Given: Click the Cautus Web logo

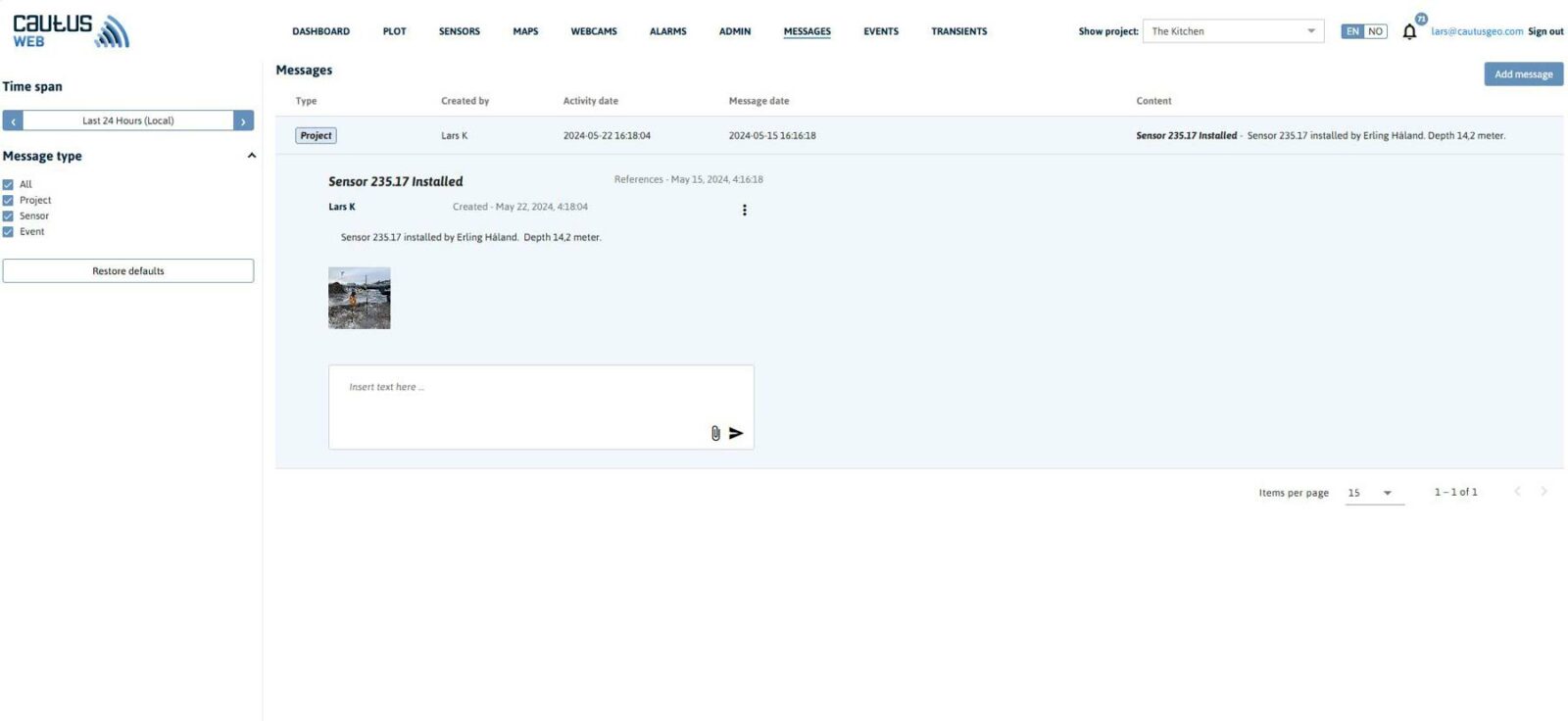Looking at the screenshot, I should 71,31.
